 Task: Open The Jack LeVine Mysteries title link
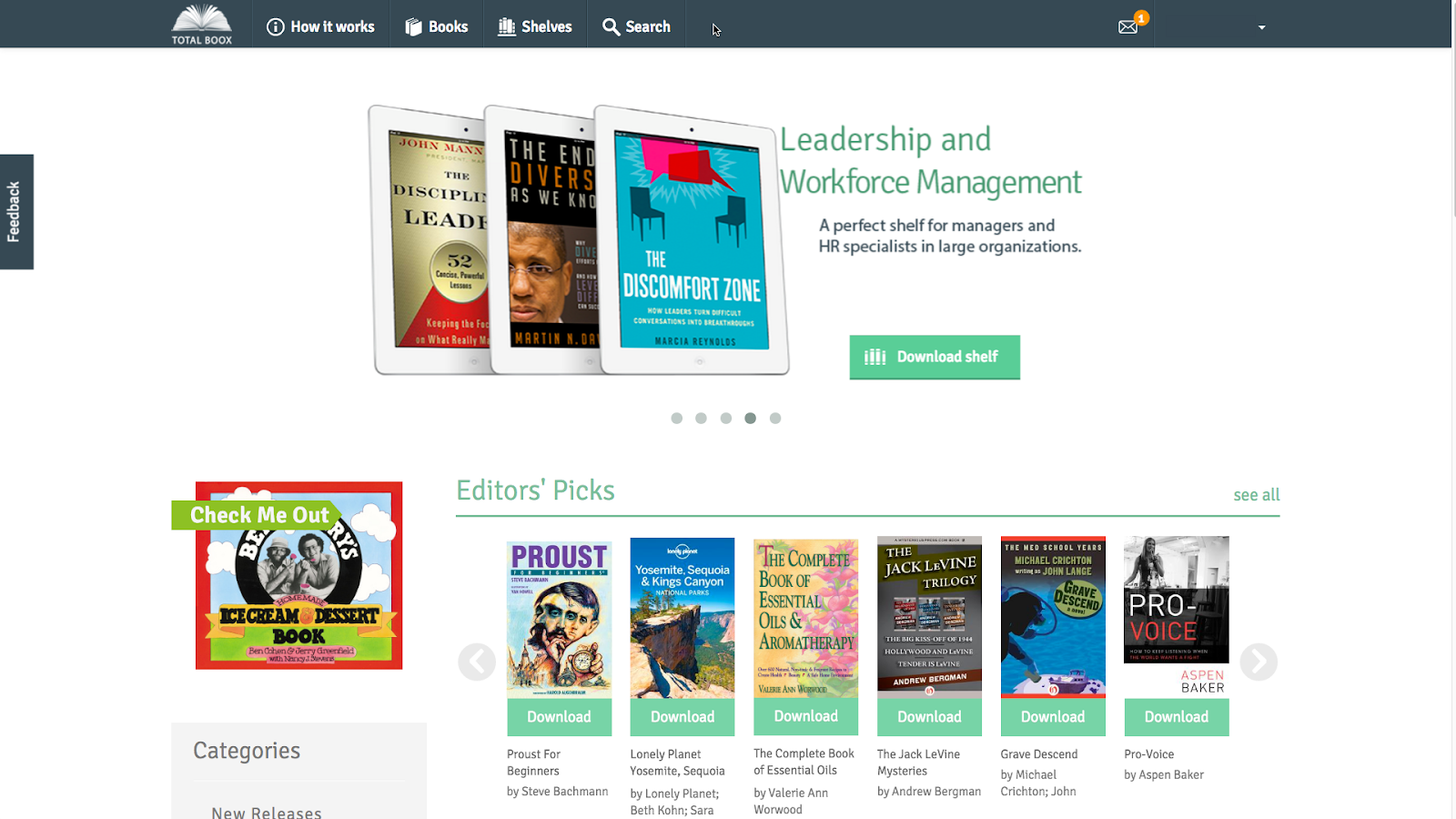919,763
